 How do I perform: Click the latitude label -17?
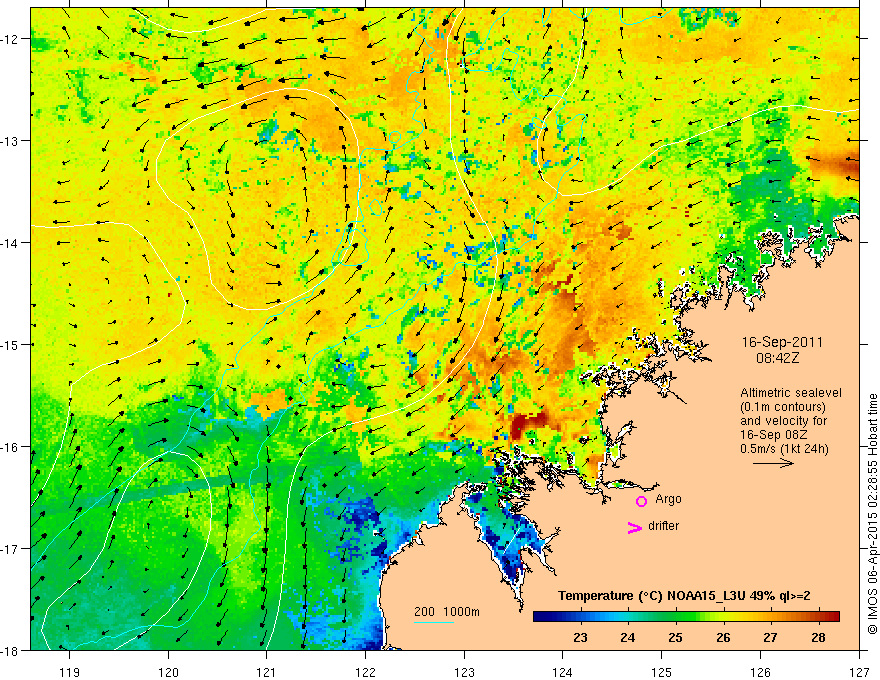click(x=11, y=549)
